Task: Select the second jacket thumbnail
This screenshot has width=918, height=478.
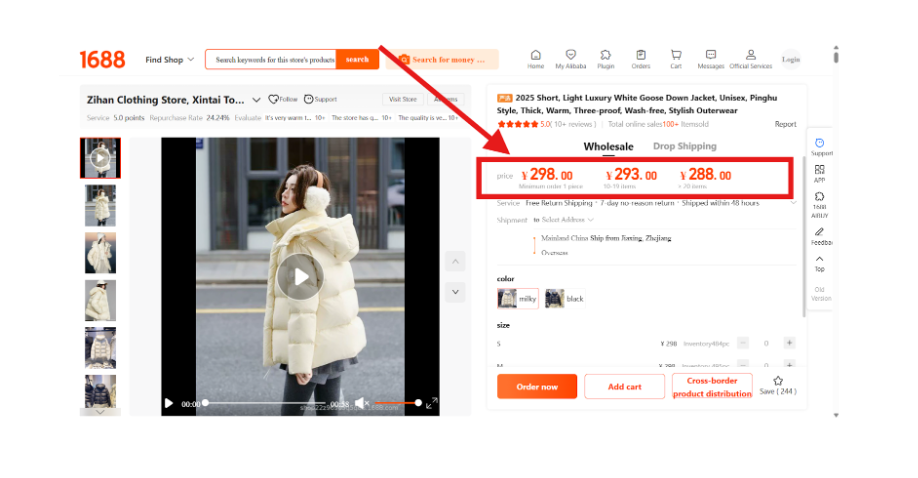Action: tap(100, 206)
